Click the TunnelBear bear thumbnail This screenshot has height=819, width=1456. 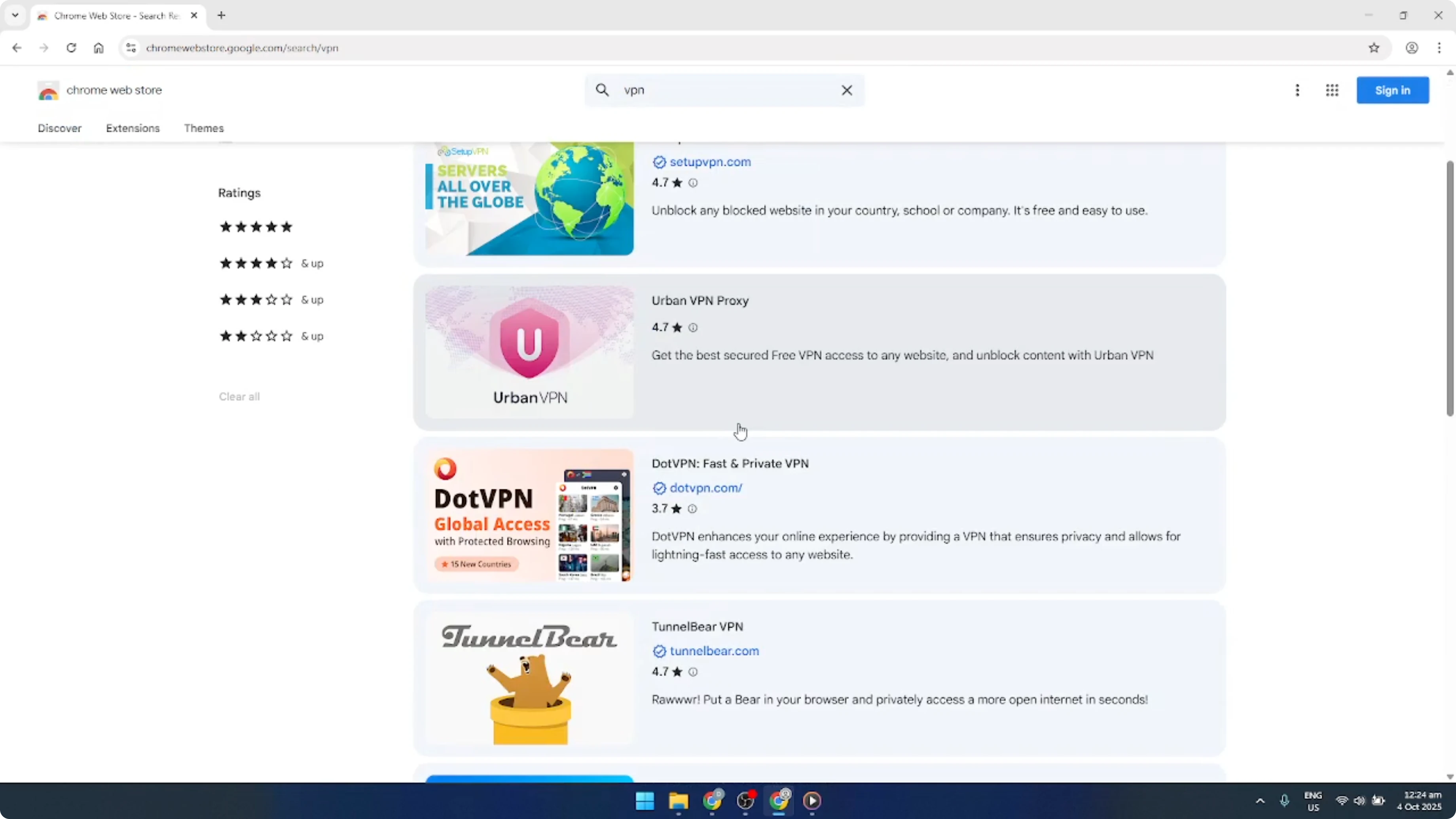[x=530, y=678]
